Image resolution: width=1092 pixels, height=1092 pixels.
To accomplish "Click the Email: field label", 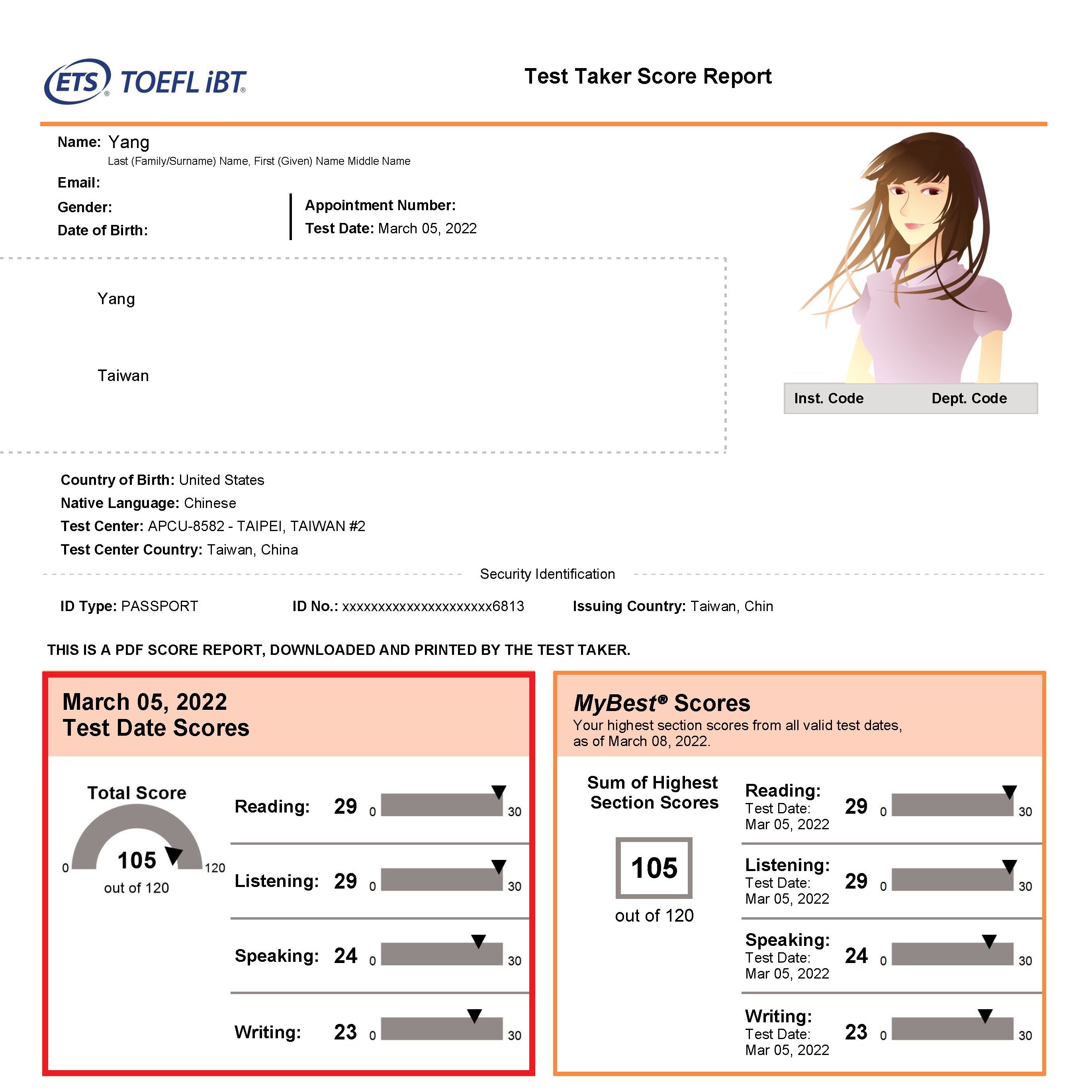I will click(x=78, y=183).
